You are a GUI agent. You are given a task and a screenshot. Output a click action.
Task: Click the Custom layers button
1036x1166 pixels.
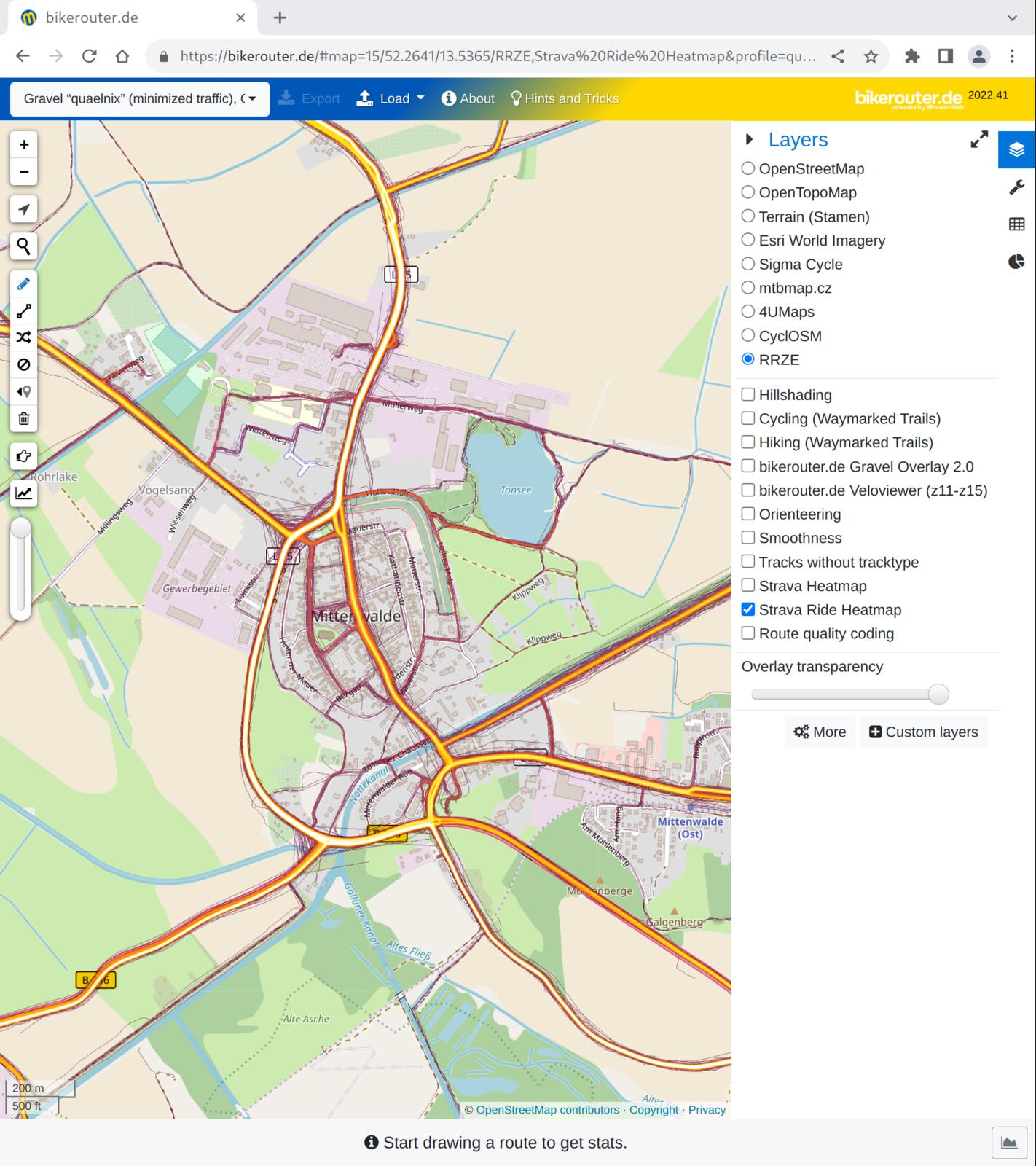pos(923,732)
